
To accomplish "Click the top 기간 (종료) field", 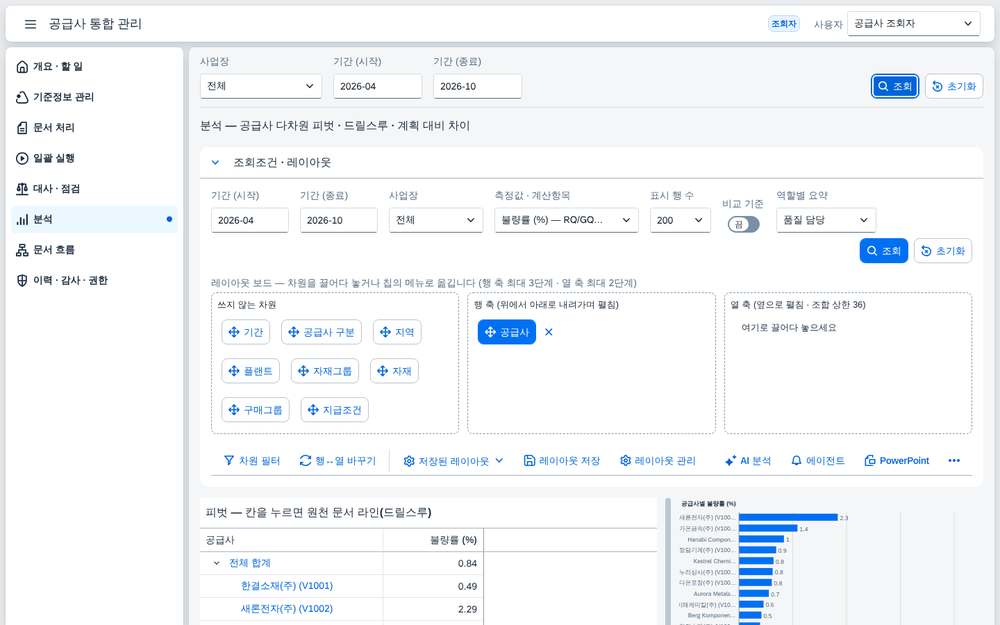I will tap(477, 86).
